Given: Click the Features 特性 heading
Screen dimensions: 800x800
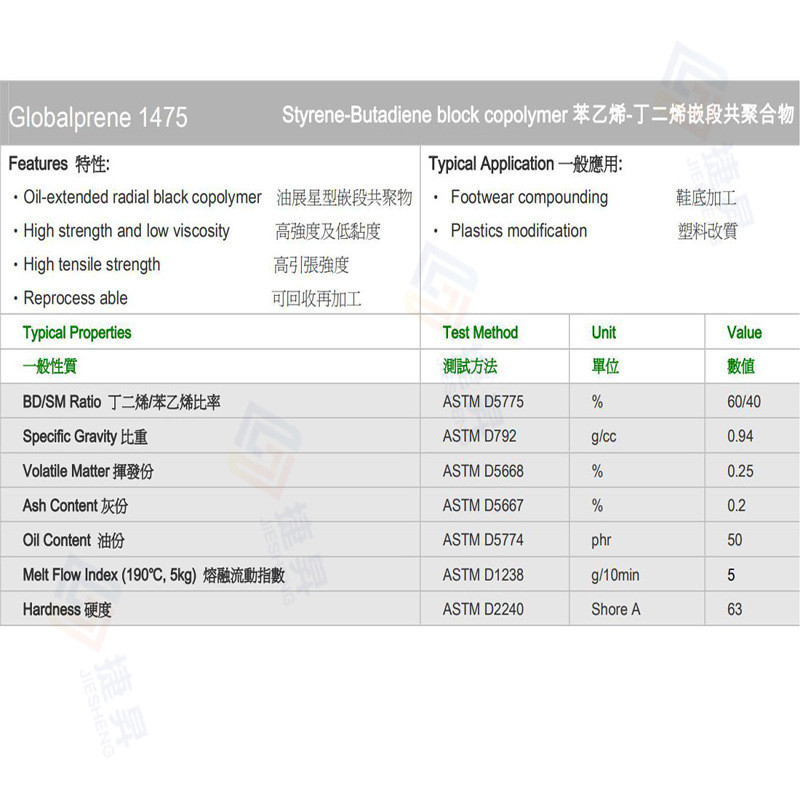Looking at the screenshot, I should pyautogui.click(x=59, y=164).
